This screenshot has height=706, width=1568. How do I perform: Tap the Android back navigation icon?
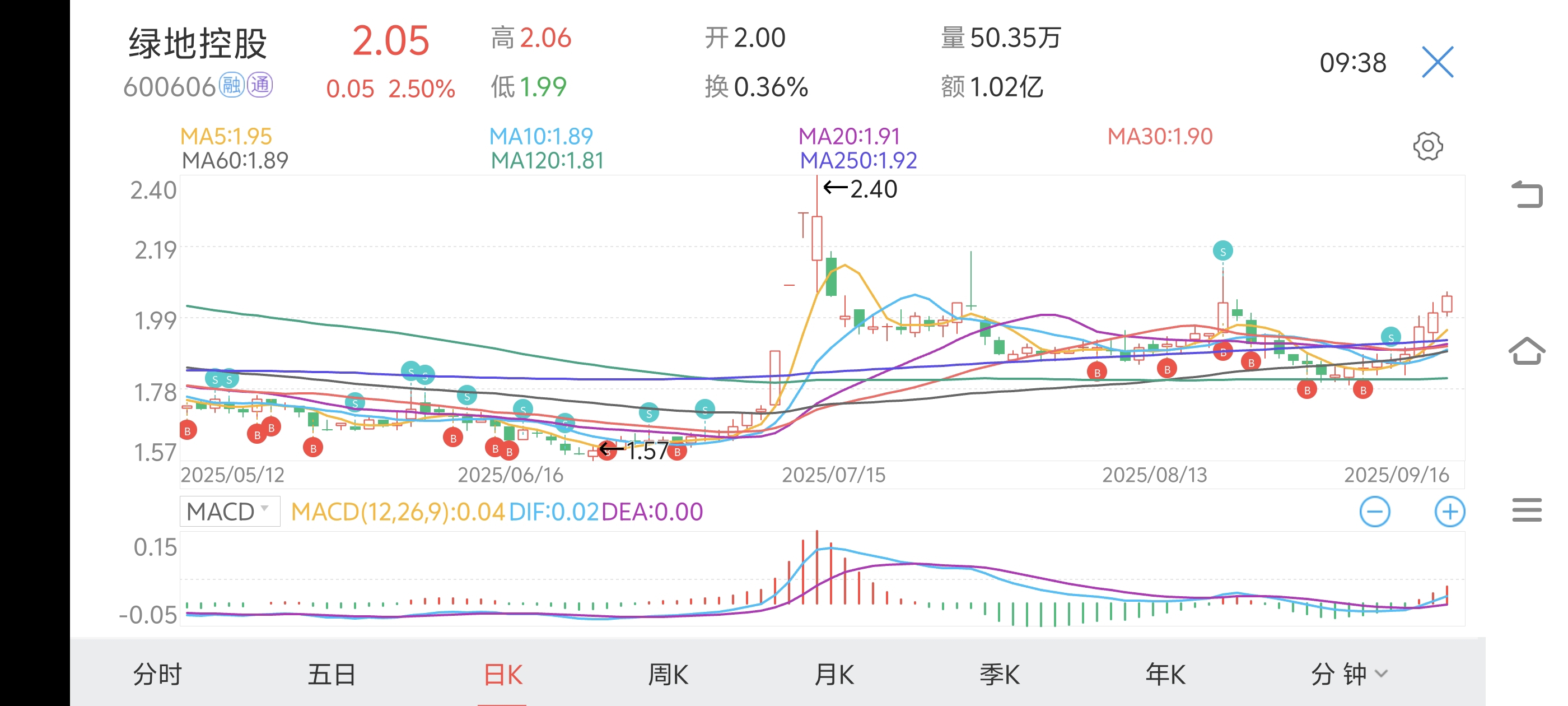pos(1527,195)
